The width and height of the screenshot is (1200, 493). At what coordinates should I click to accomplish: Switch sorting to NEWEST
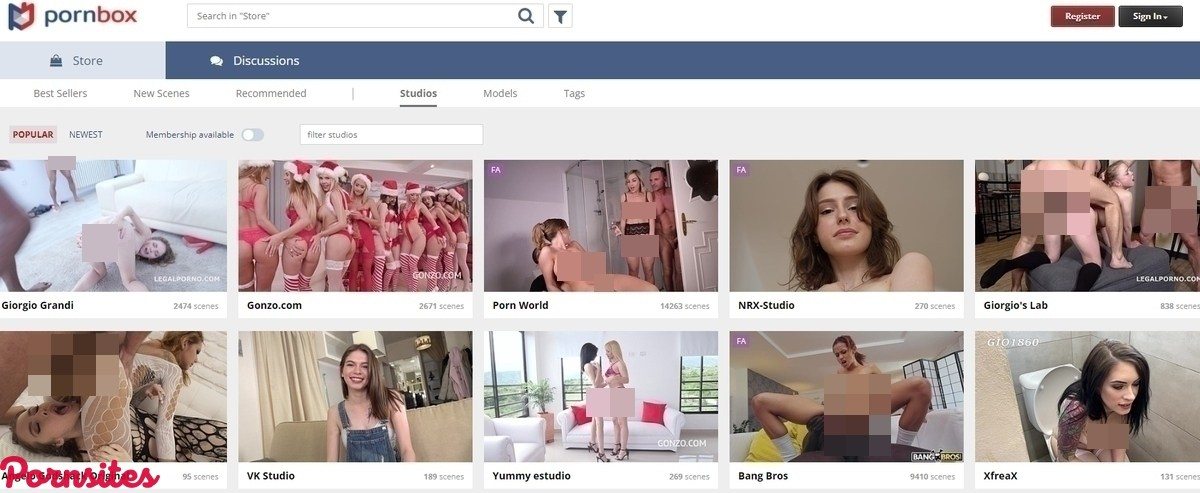pos(86,135)
